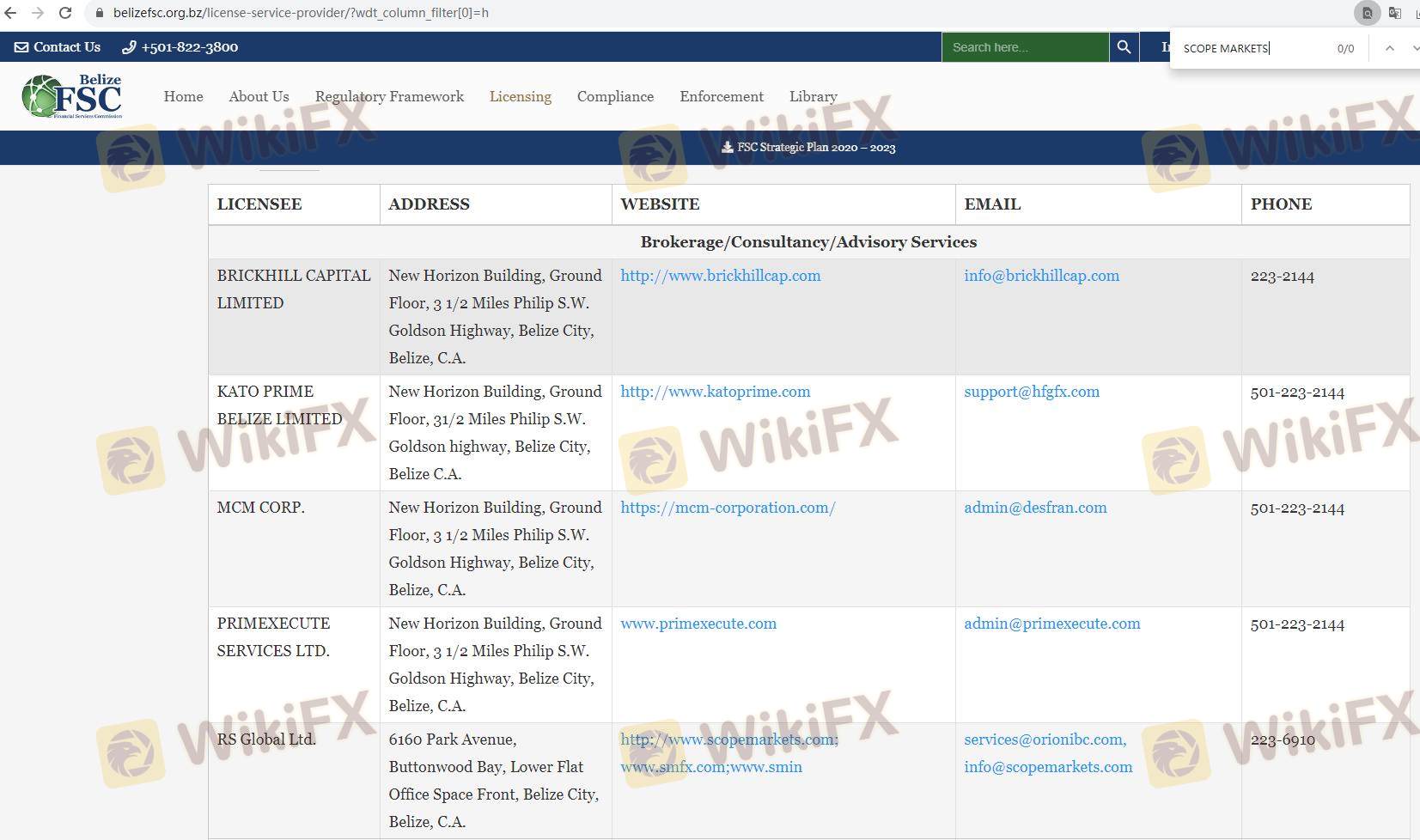Click Contact Us in top bar

coord(58,47)
